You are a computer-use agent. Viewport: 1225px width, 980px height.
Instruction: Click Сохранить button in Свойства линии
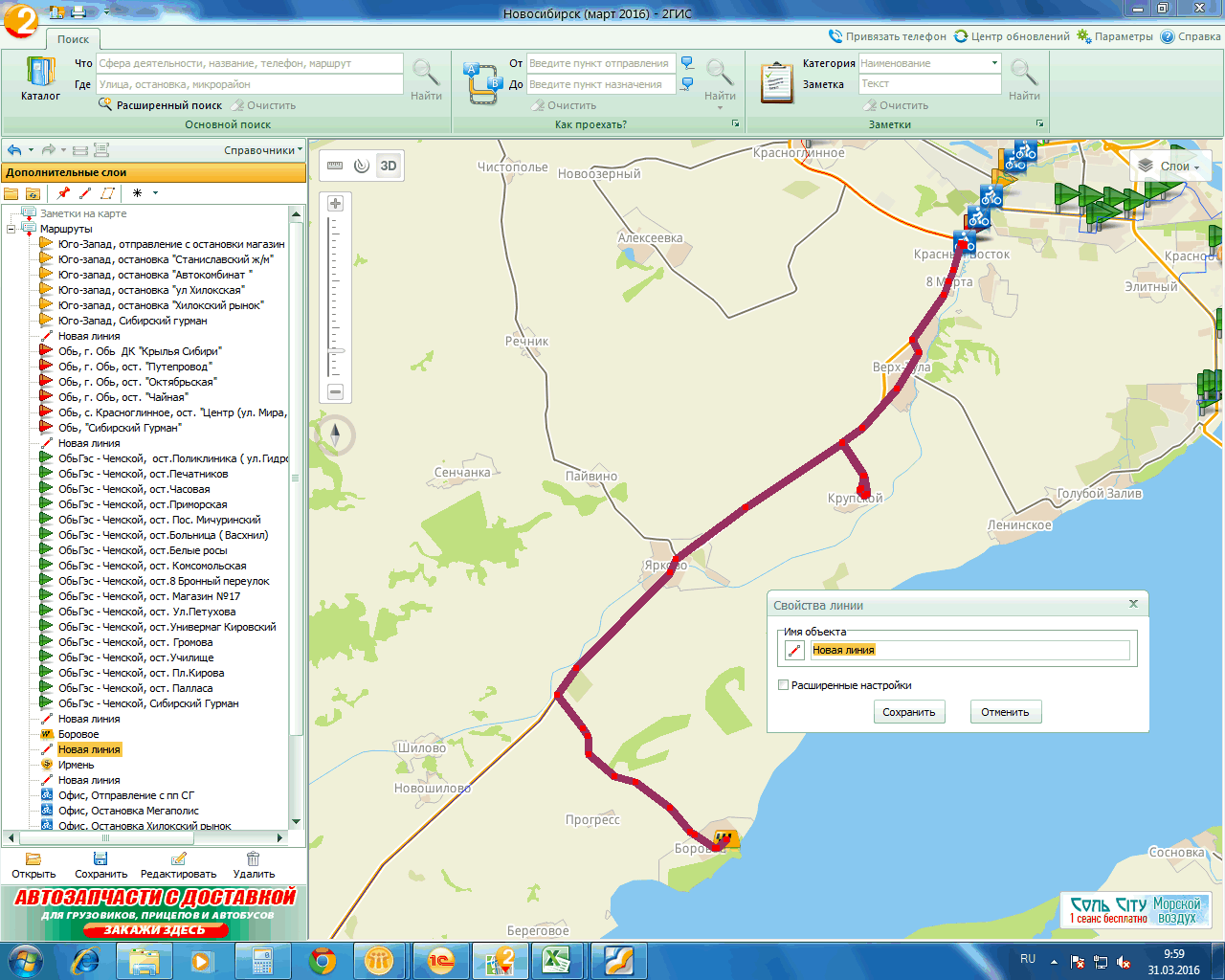[909, 712]
